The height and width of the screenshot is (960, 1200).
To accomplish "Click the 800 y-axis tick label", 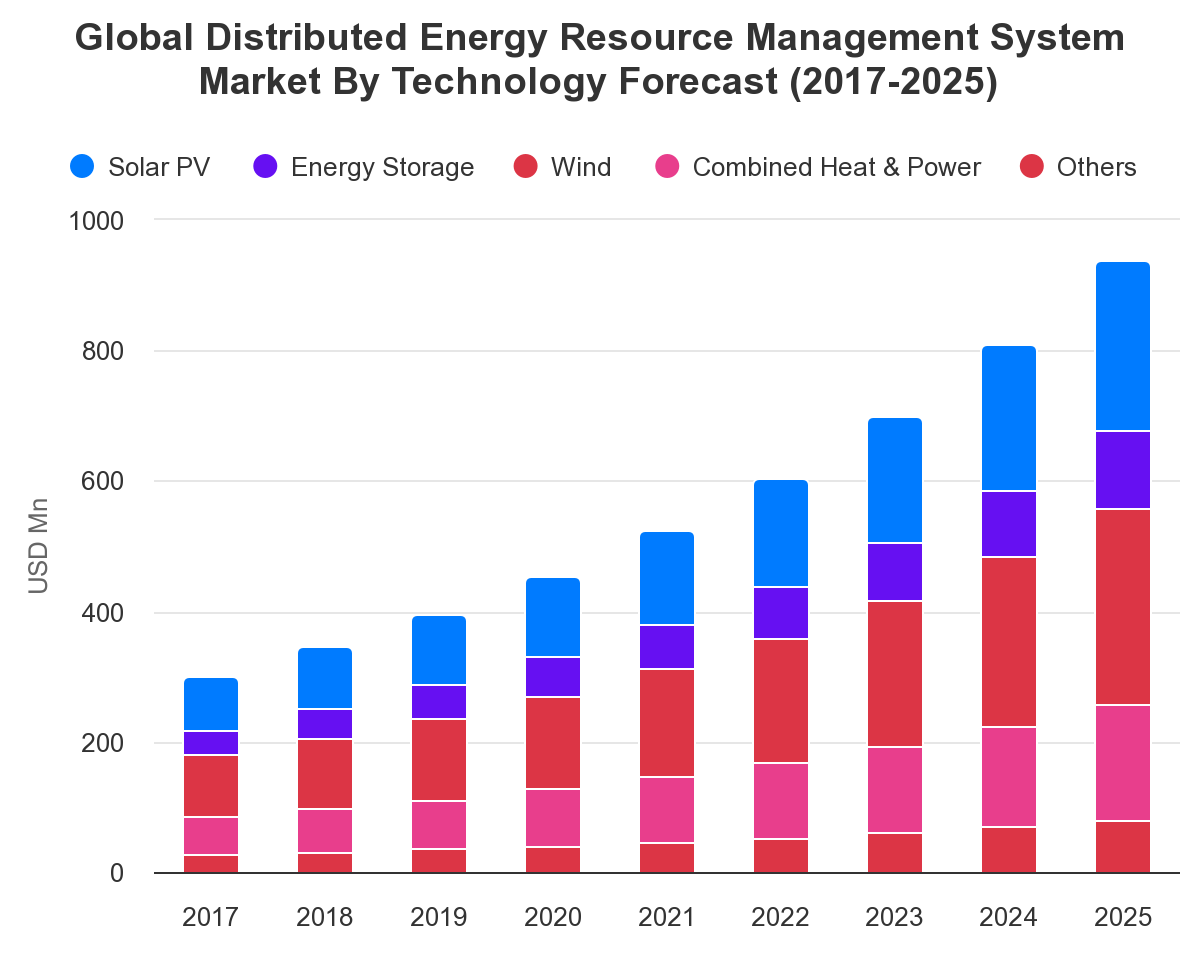I will (102, 351).
